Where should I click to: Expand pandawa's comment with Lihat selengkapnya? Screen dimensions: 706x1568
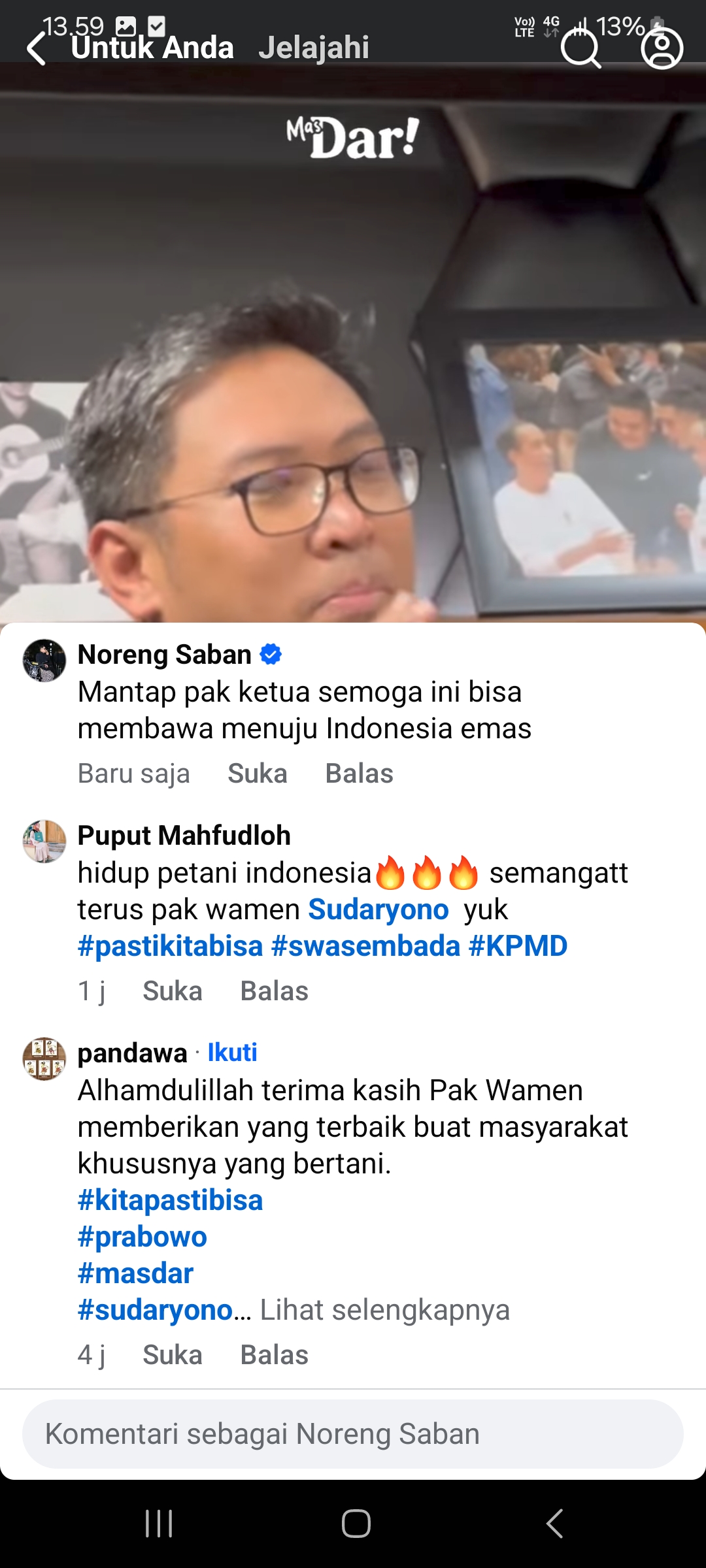[x=385, y=1310]
